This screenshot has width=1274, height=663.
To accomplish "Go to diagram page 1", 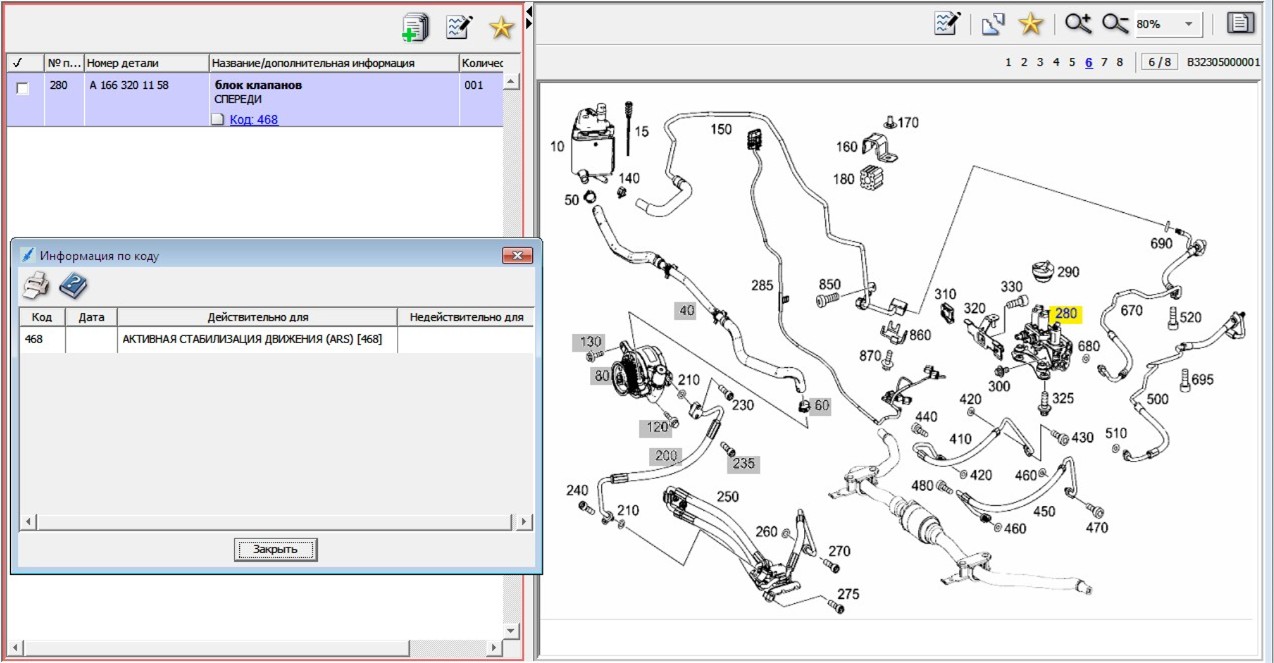I will (x=1008, y=62).
